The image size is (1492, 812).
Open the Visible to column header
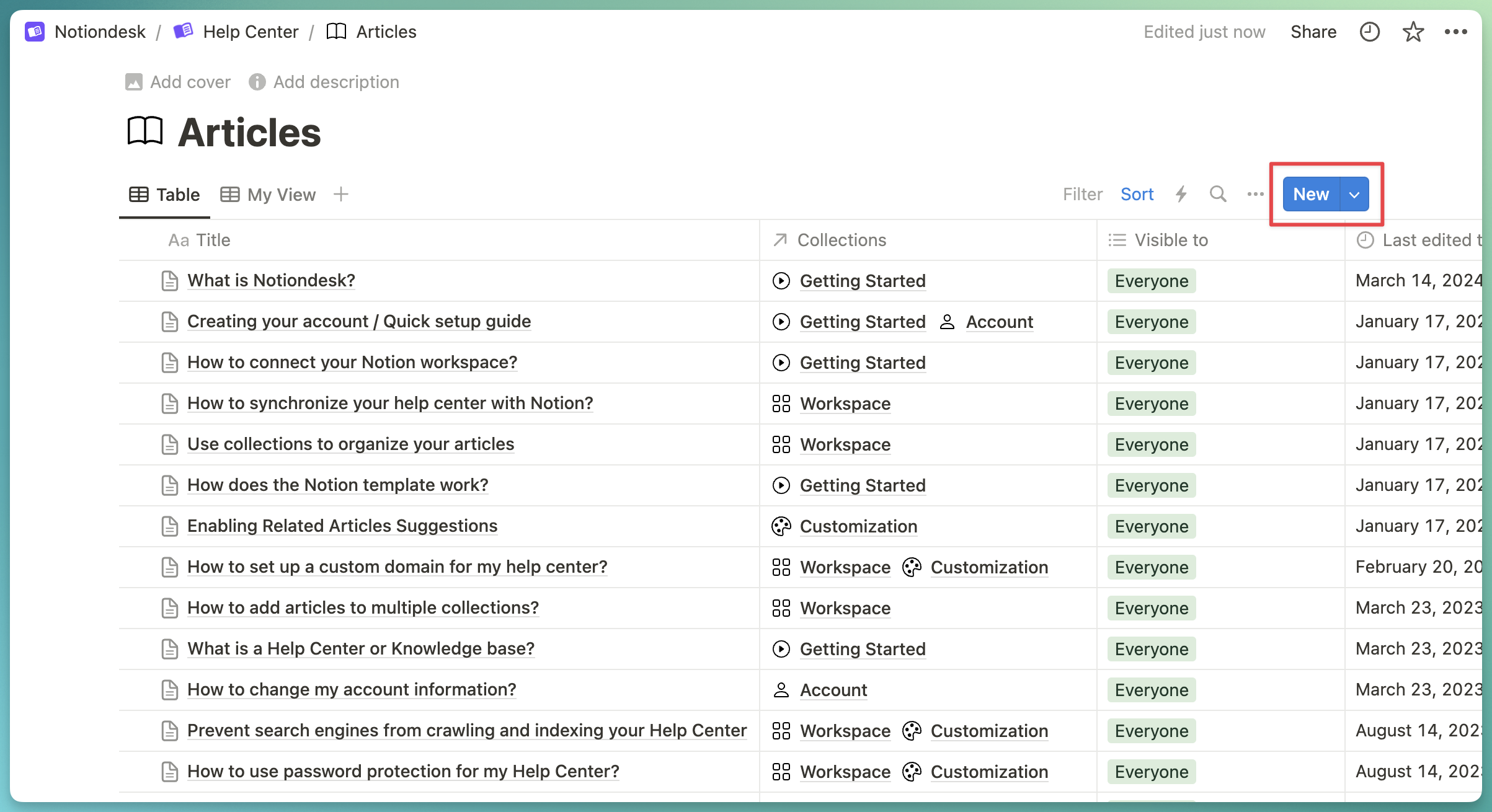click(1220, 240)
